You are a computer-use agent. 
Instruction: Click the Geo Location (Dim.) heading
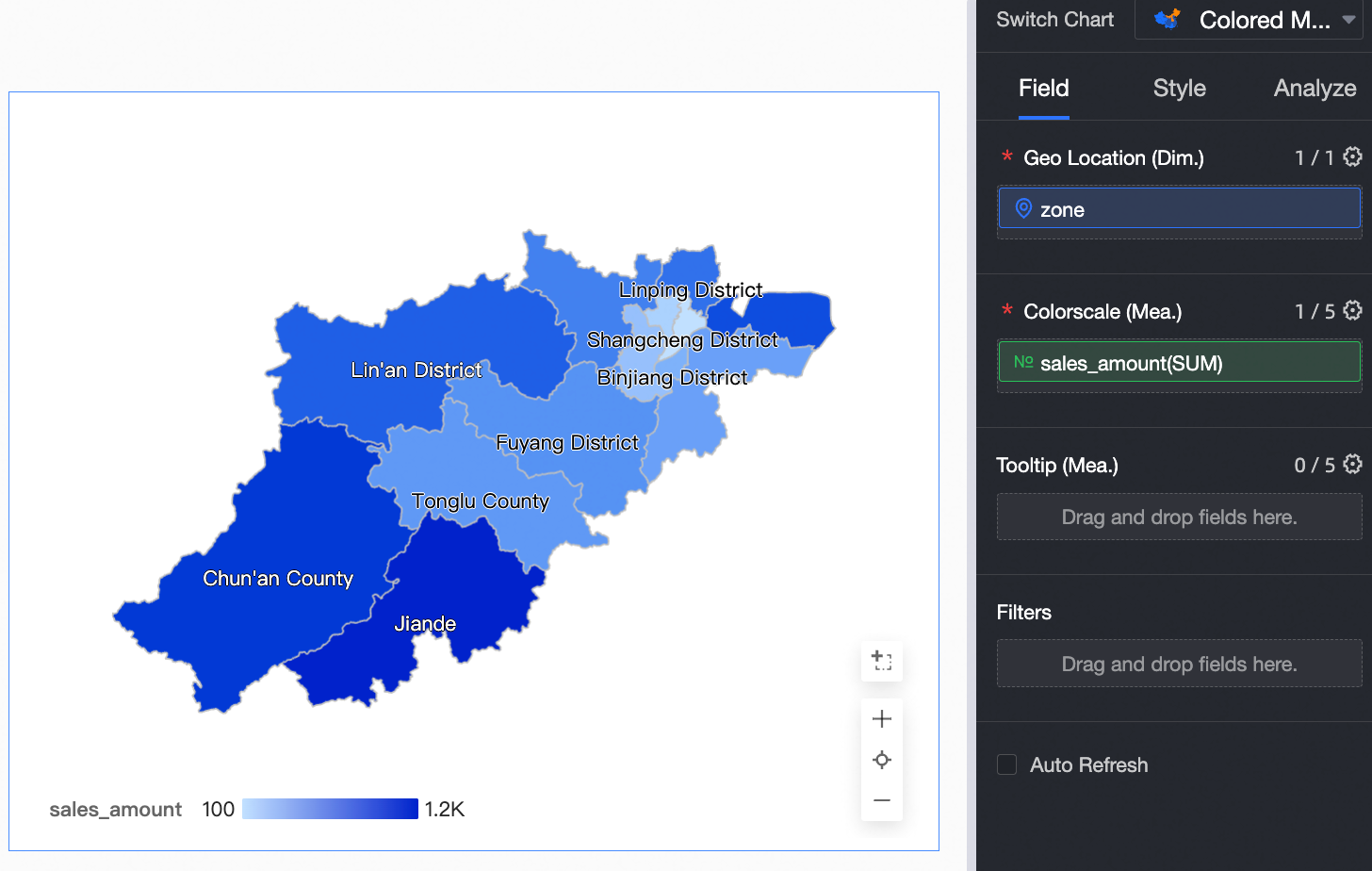1114,158
